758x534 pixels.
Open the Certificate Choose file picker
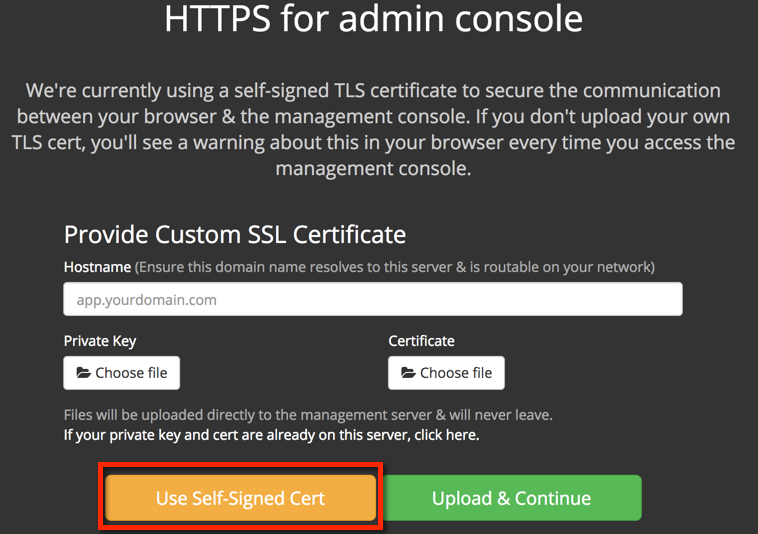click(446, 373)
